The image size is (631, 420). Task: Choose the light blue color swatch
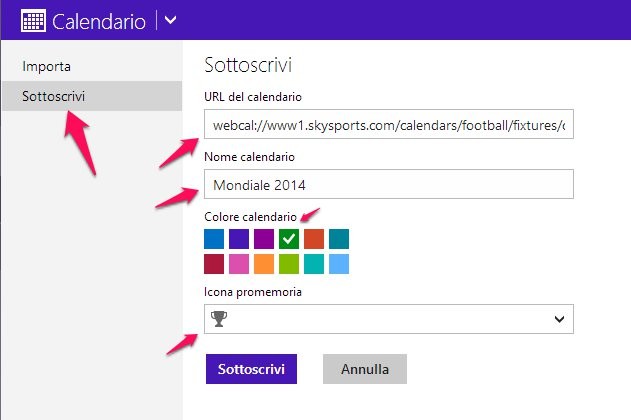pos(339,264)
